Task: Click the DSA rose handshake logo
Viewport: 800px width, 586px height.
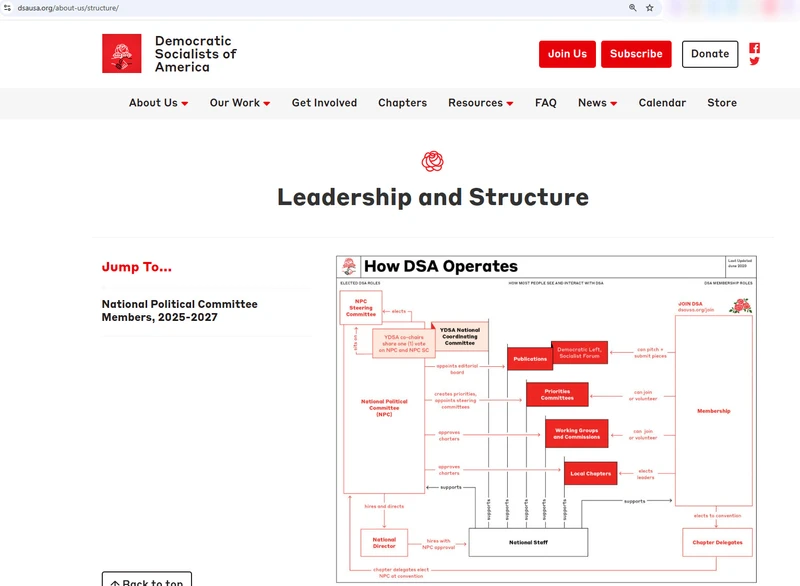Action: coord(121,54)
